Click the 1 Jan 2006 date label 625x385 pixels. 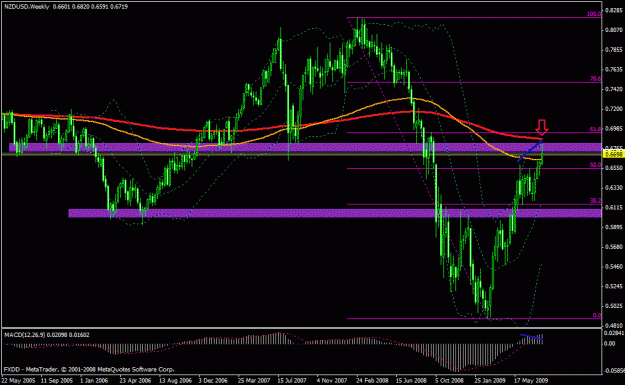[94, 380]
